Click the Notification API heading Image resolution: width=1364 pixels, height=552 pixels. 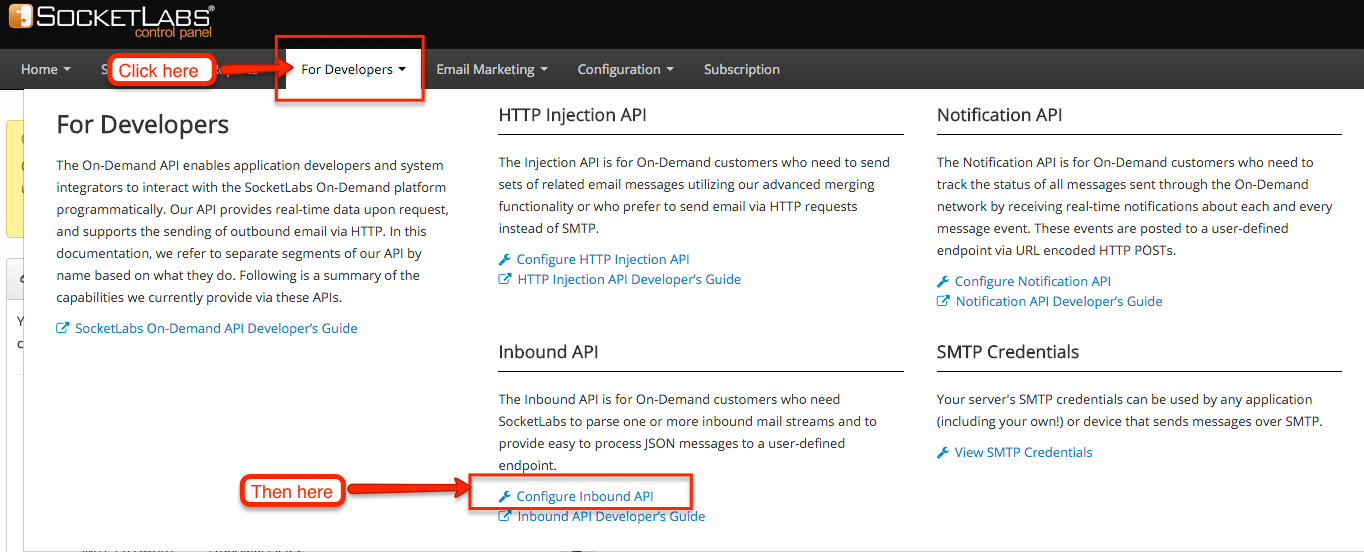[x=999, y=115]
